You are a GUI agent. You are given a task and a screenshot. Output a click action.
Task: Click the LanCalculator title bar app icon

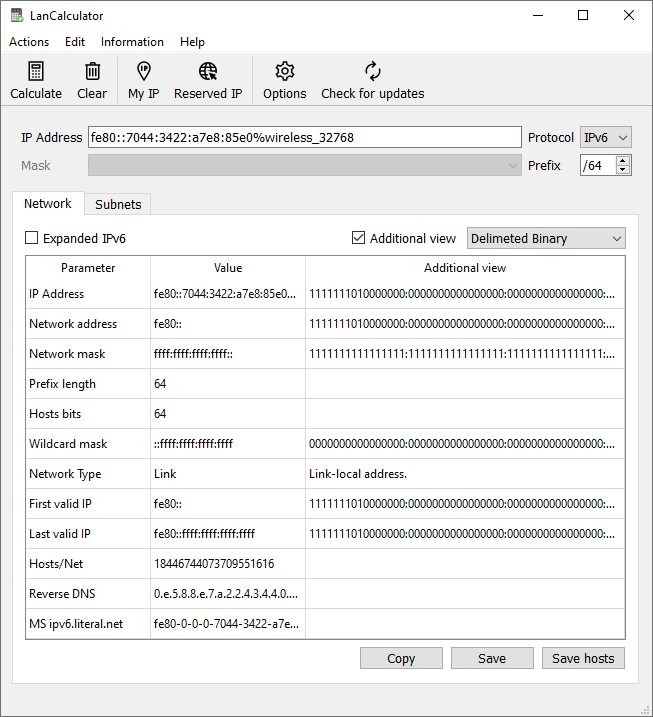[x=17, y=16]
